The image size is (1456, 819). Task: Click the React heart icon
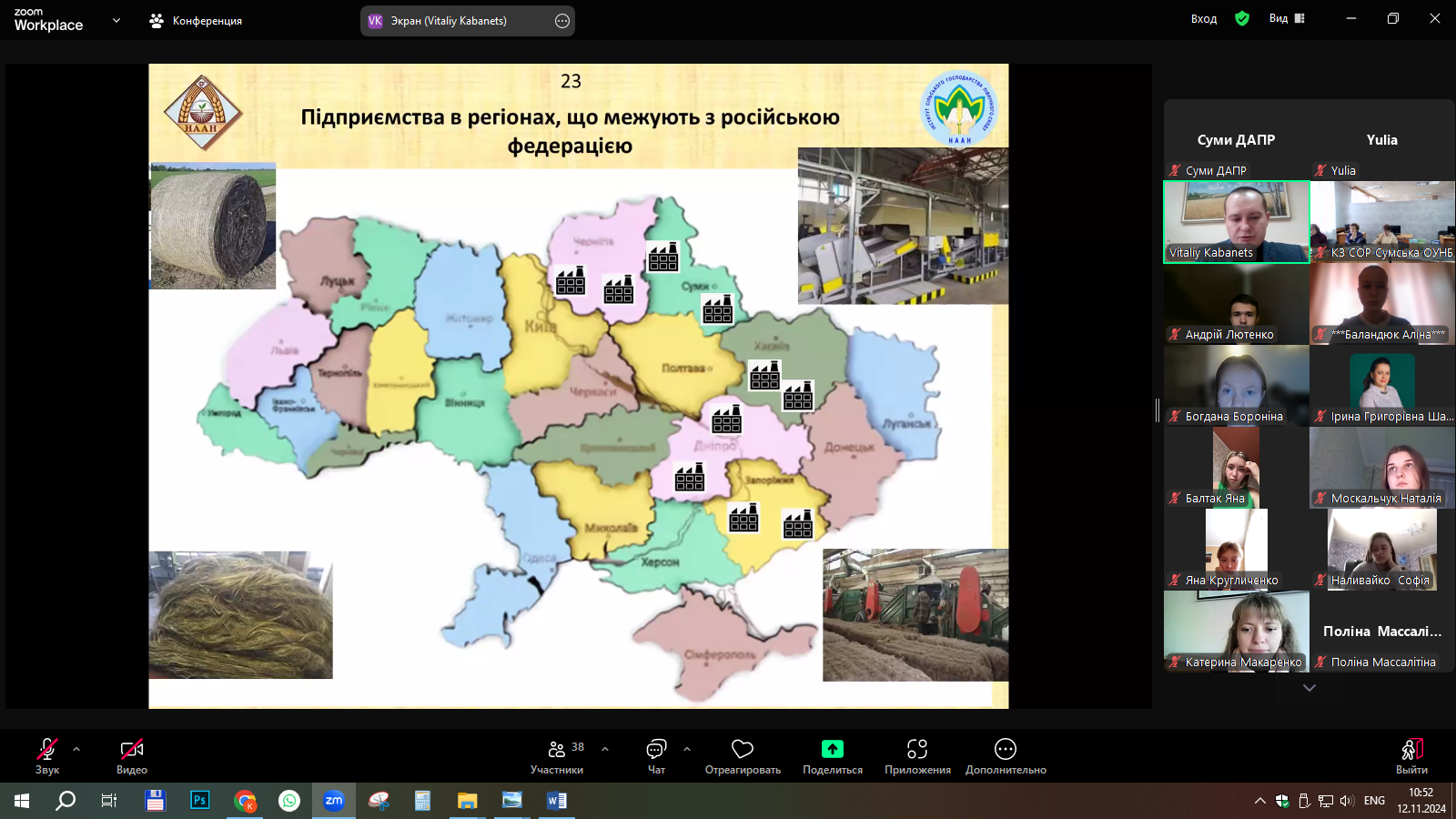[x=743, y=749]
